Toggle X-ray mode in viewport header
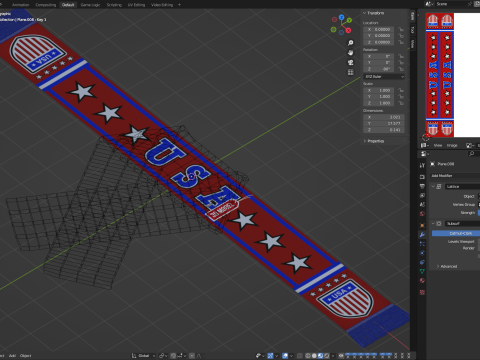The width and height of the screenshot is (480, 360). (x=300, y=356)
